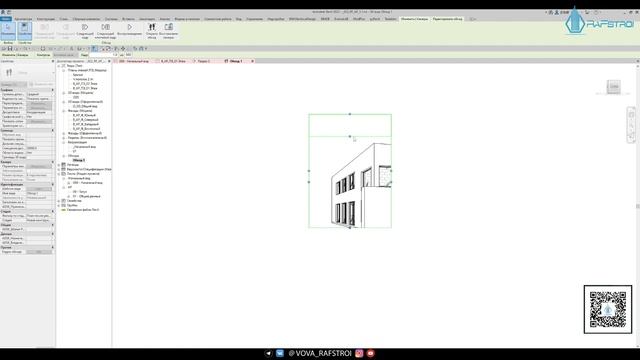Close the Диспетчер проекта (Project Browser) panel
Screen dimensions: 640x360
coord(109,61)
